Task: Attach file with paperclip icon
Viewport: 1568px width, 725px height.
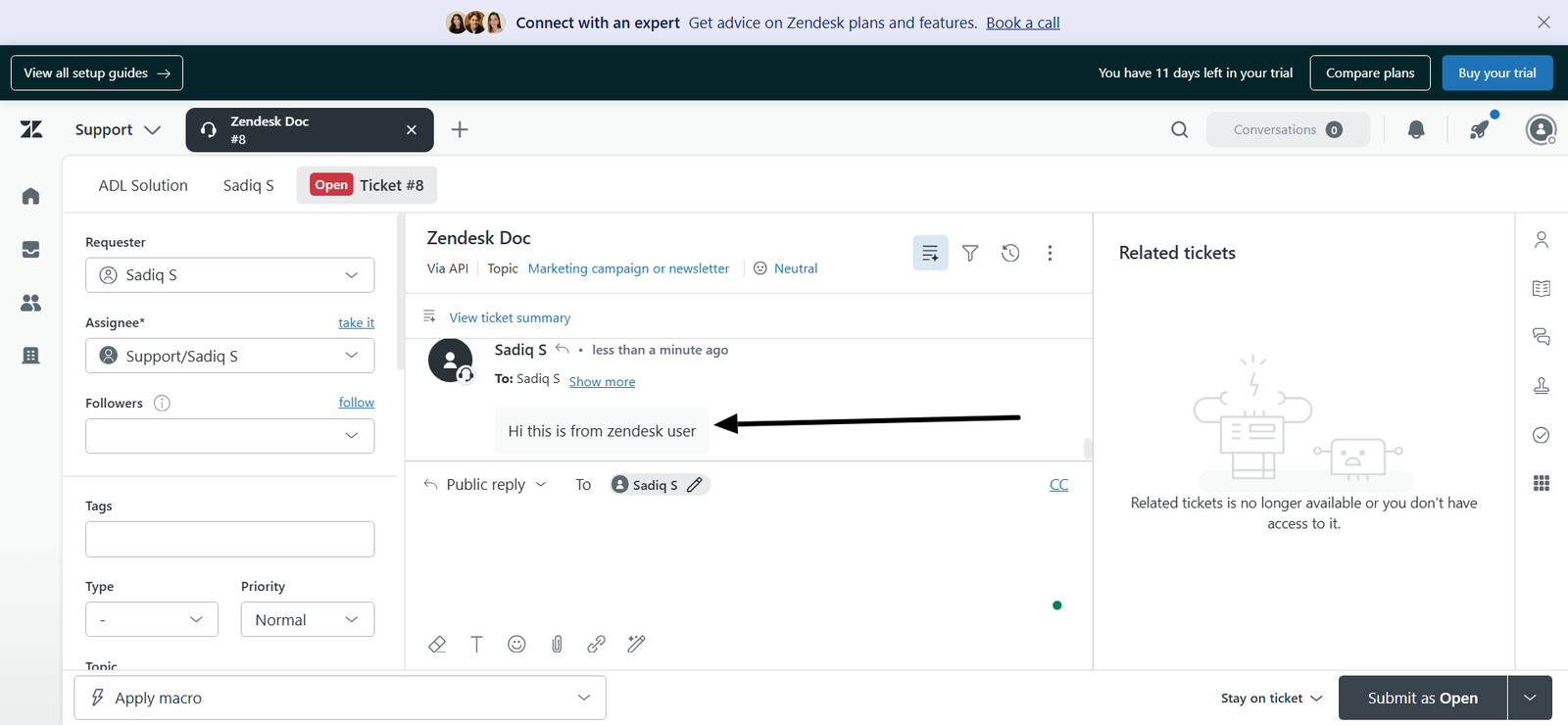Action: [x=557, y=644]
